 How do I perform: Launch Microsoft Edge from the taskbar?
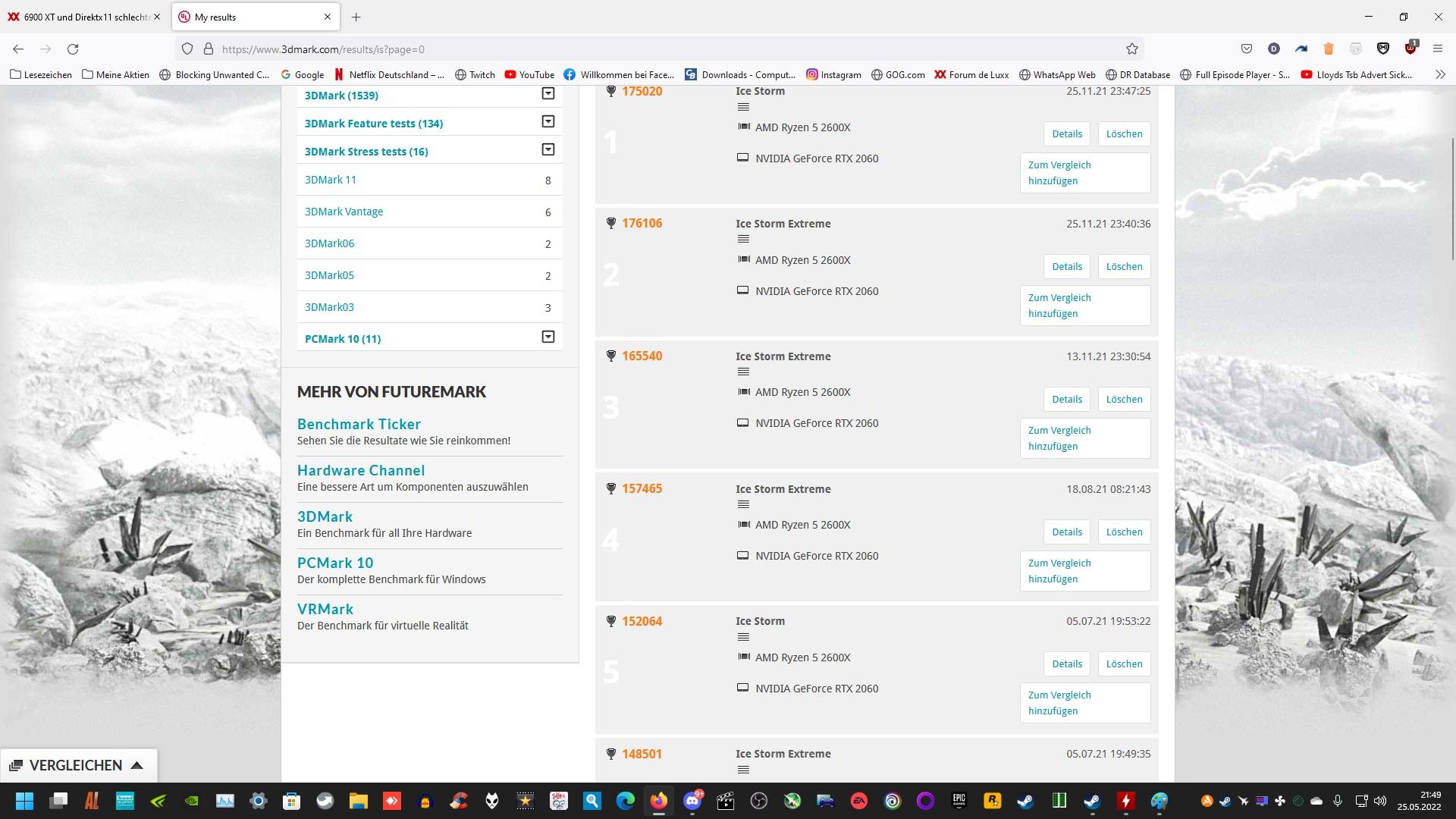point(625,801)
